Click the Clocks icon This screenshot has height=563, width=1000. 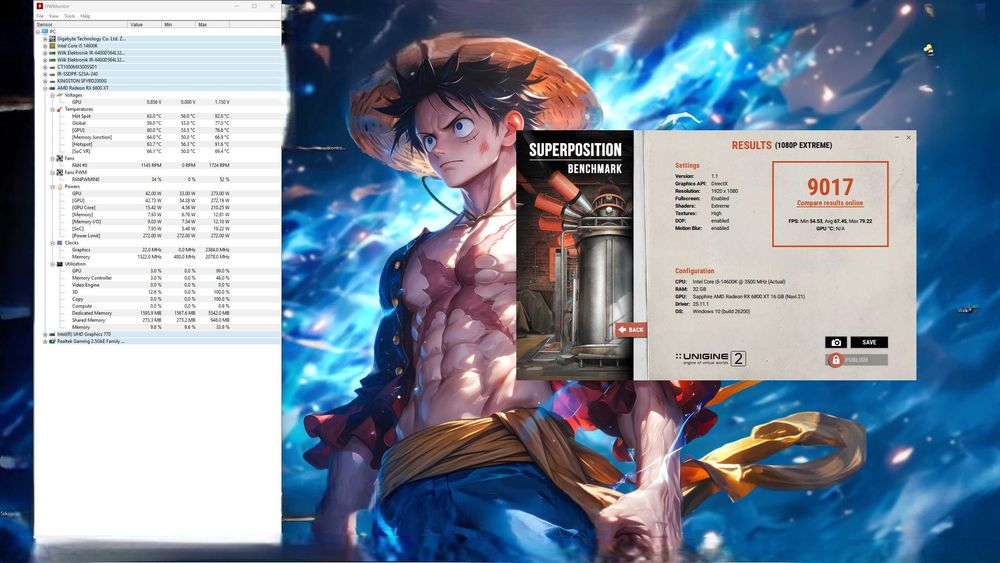[x=60, y=243]
